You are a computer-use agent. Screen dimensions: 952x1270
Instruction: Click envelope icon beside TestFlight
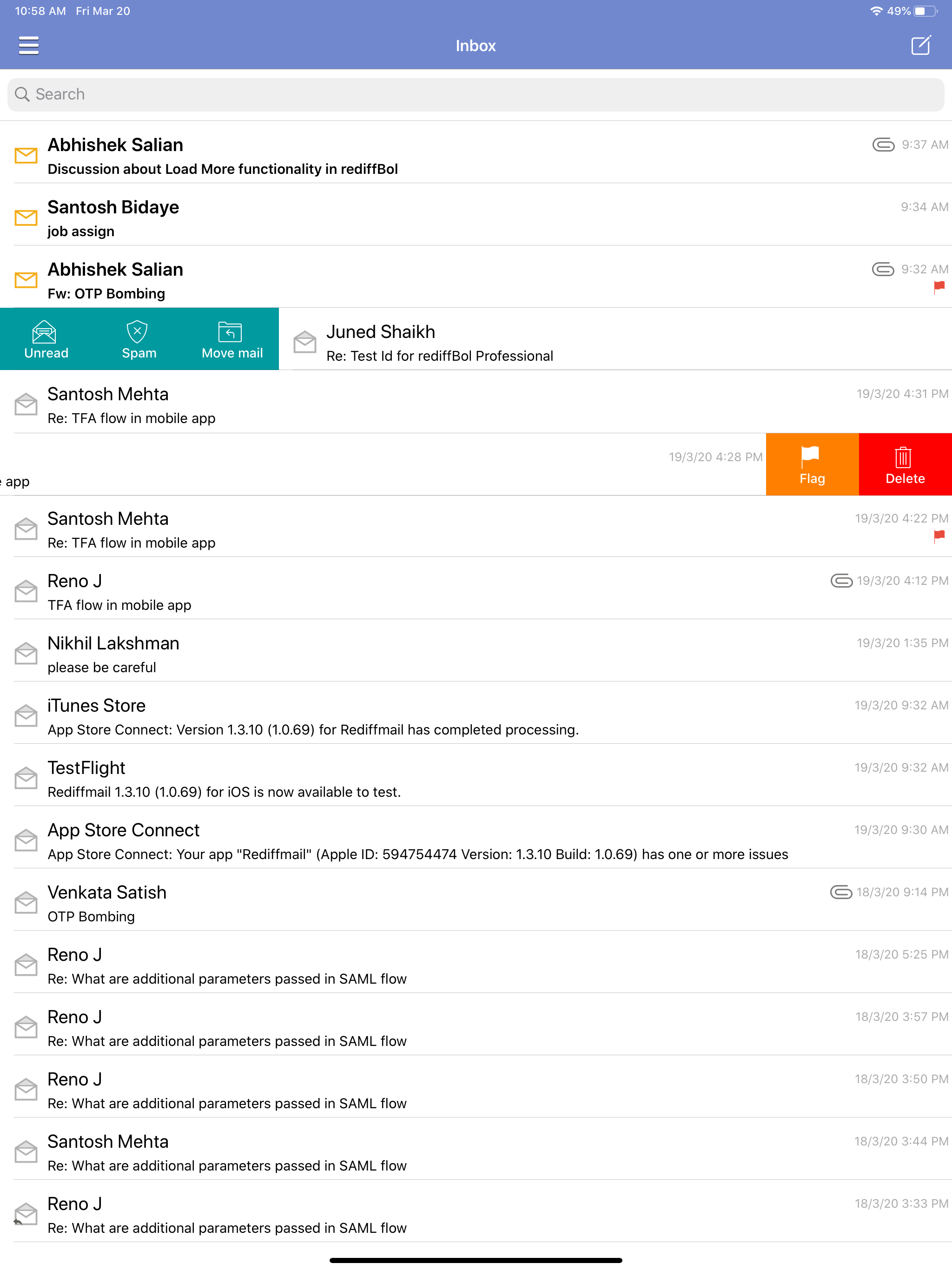(x=26, y=777)
